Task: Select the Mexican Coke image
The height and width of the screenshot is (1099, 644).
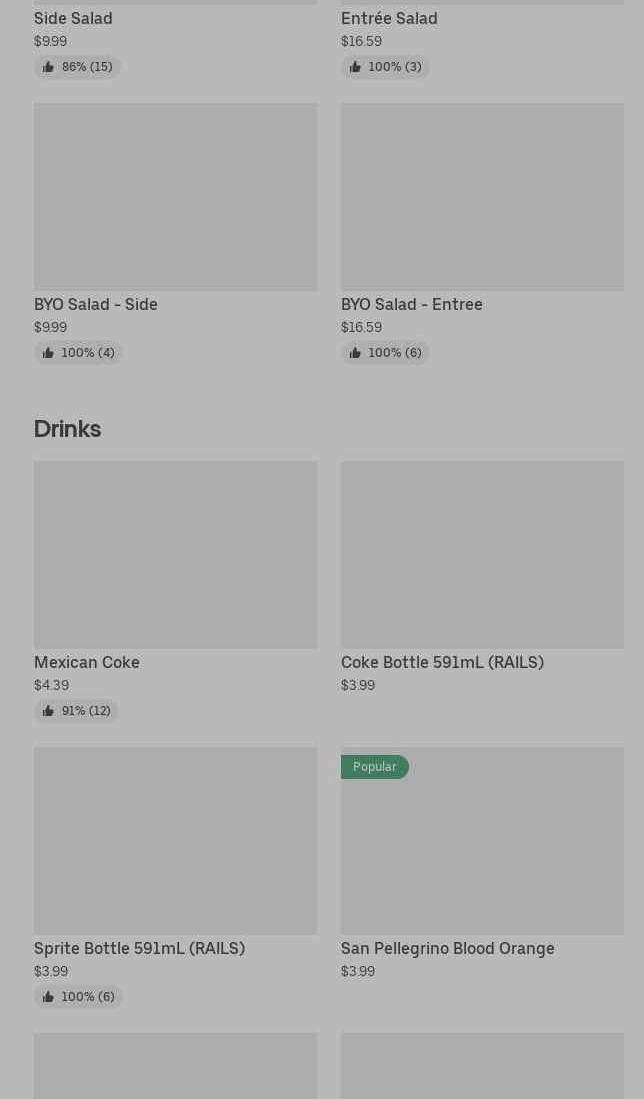Action: click(175, 555)
